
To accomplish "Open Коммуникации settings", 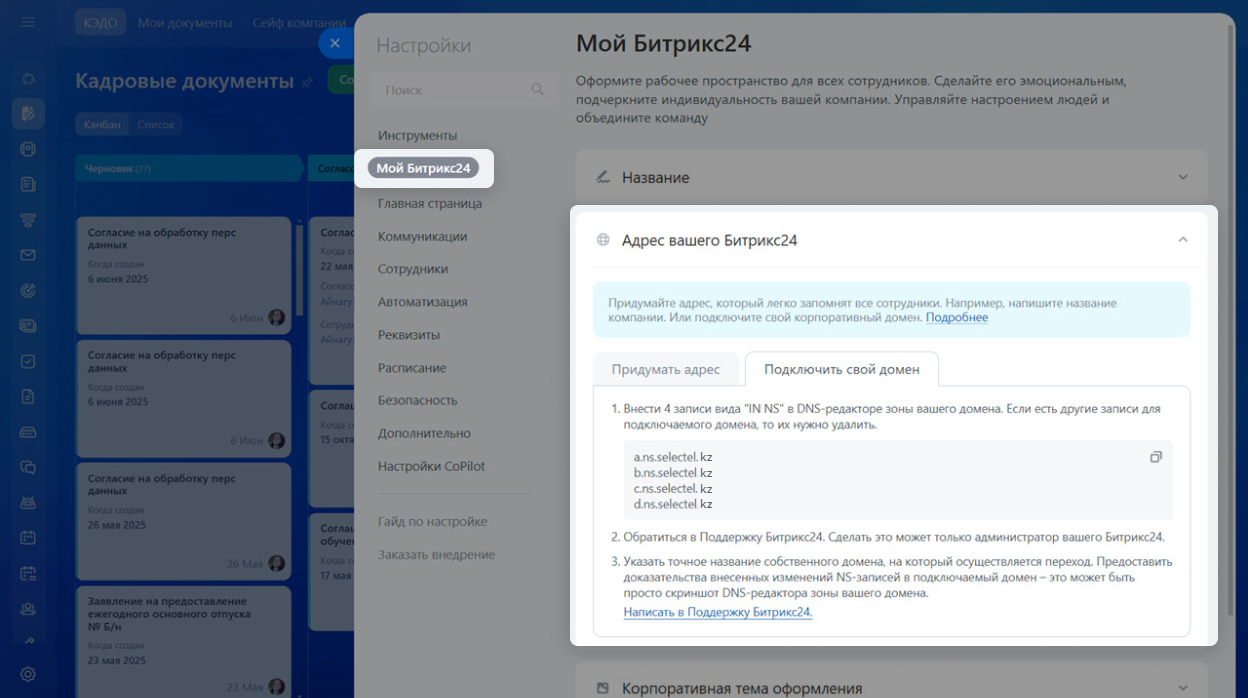I will click(x=422, y=237).
